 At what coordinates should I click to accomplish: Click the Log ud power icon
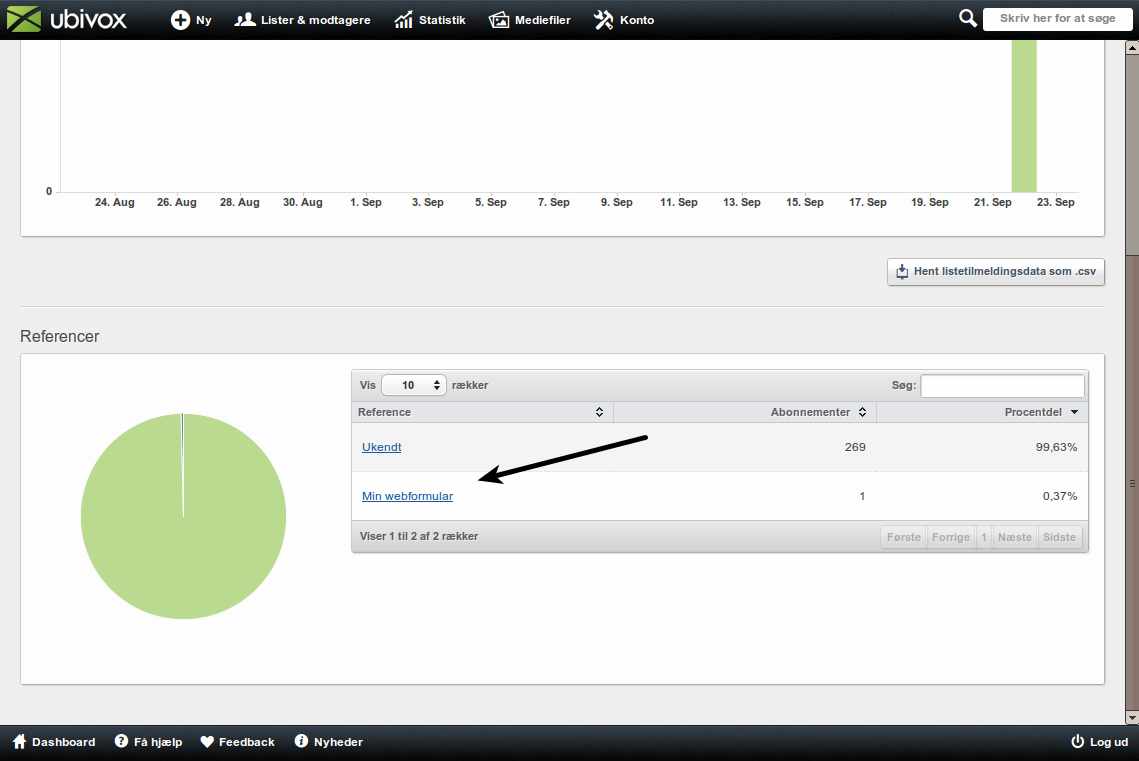pyautogui.click(x=1077, y=741)
